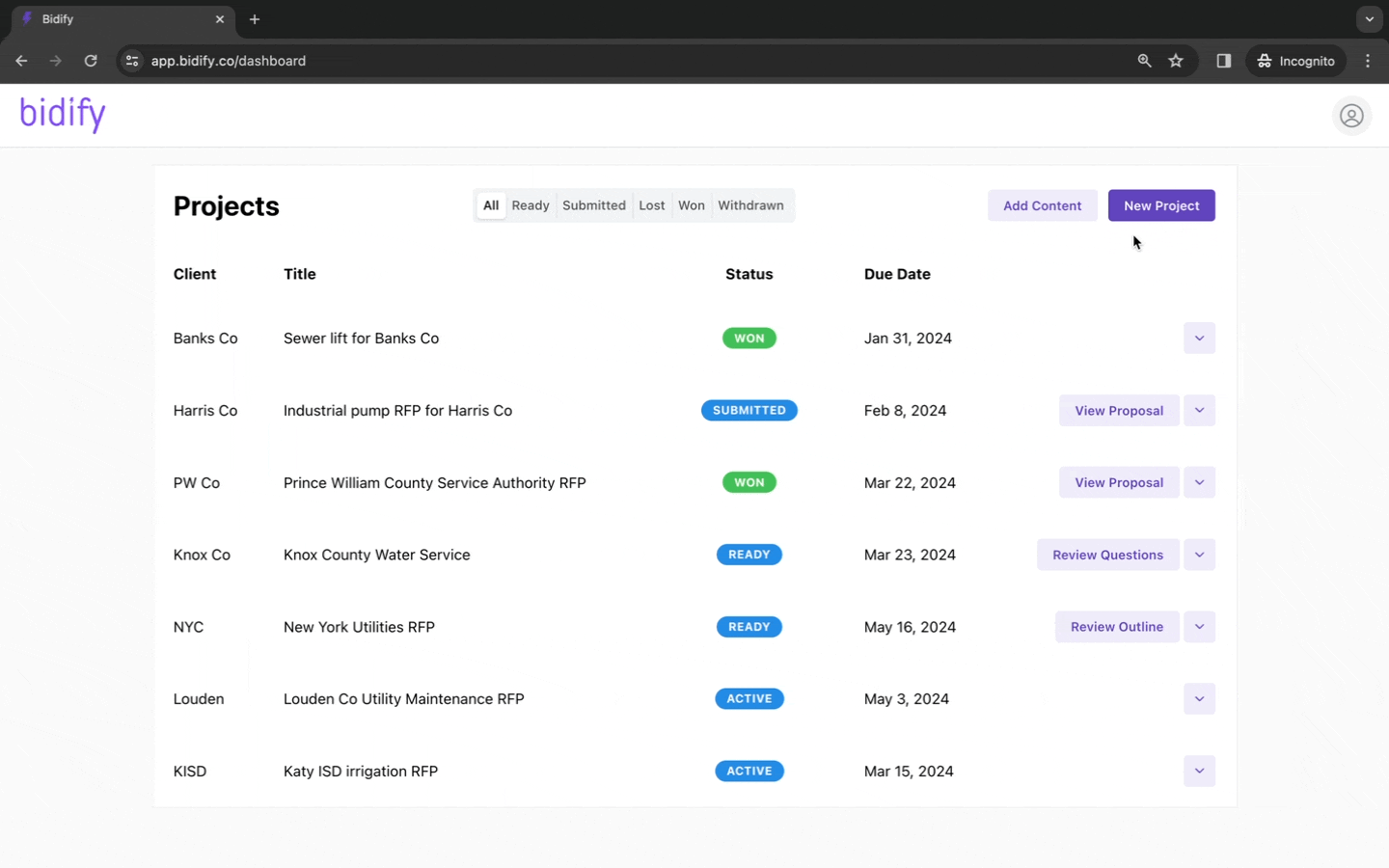This screenshot has height=868, width=1389.
Task: Expand the KISD row chevron dropdown
Action: pyautogui.click(x=1199, y=771)
